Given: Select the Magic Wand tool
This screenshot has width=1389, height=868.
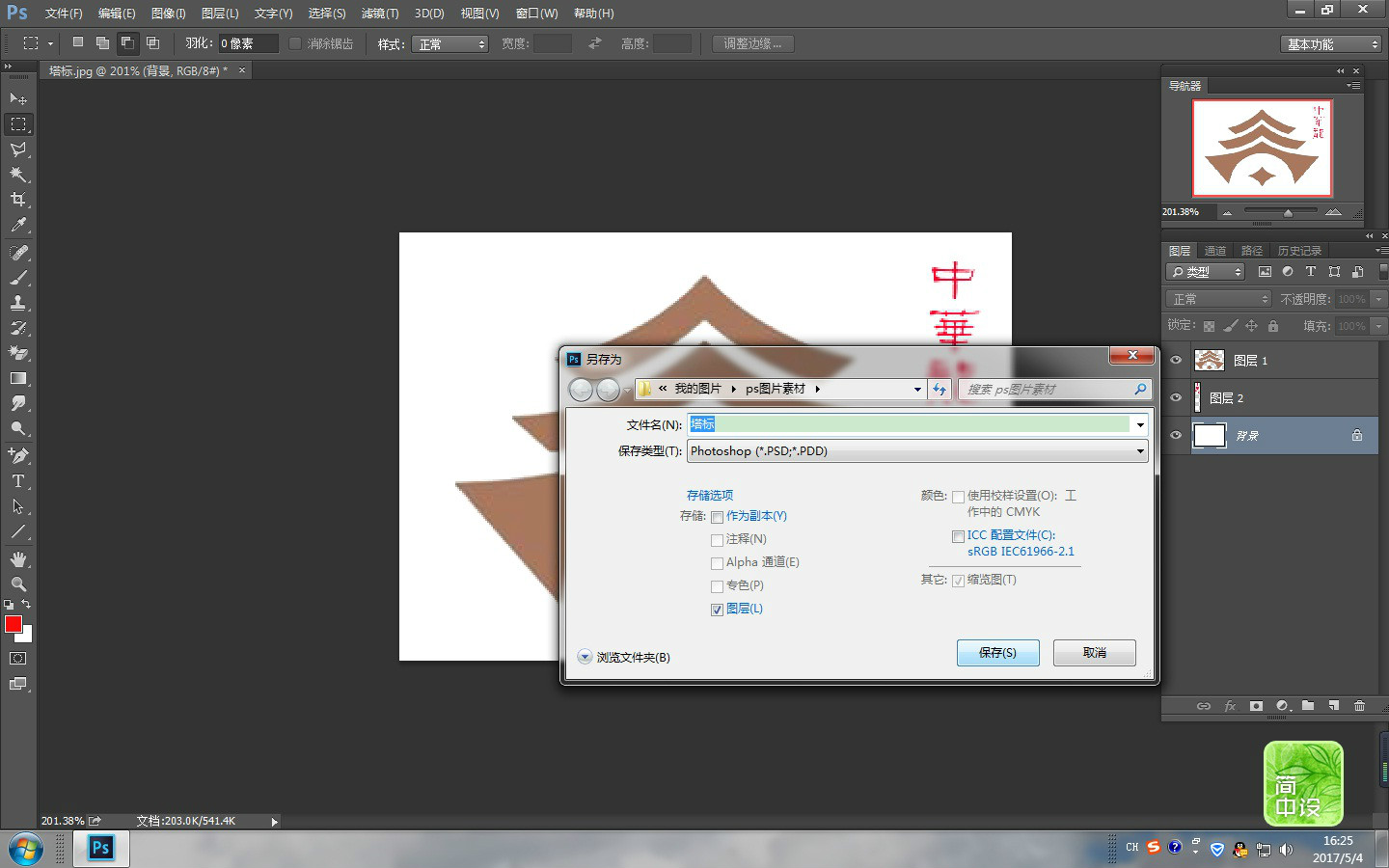Looking at the screenshot, I should (x=18, y=175).
